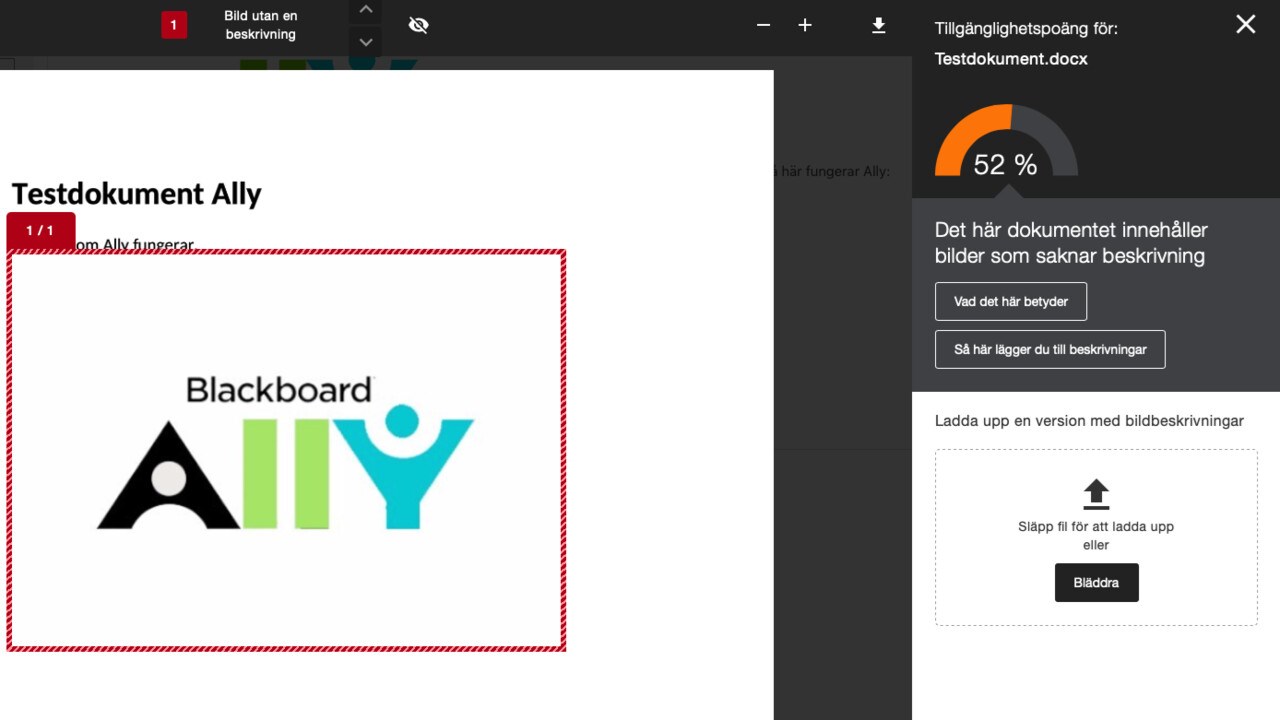Go to next issue with down chevron
1280x720 pixels.
tap(366, 42)
